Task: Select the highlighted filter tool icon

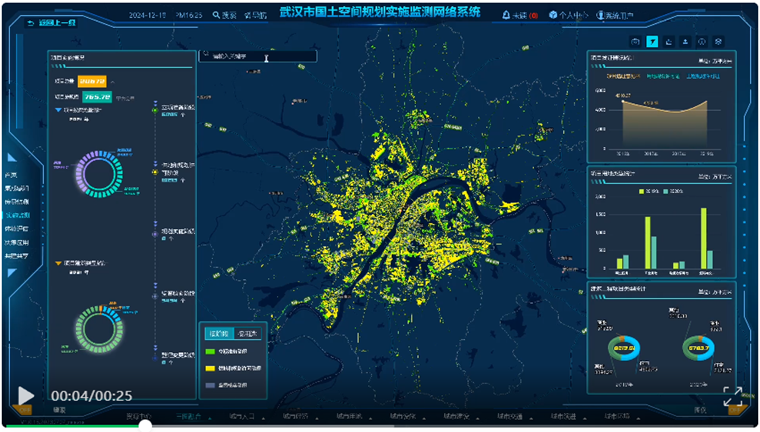Action: point(652,42)
